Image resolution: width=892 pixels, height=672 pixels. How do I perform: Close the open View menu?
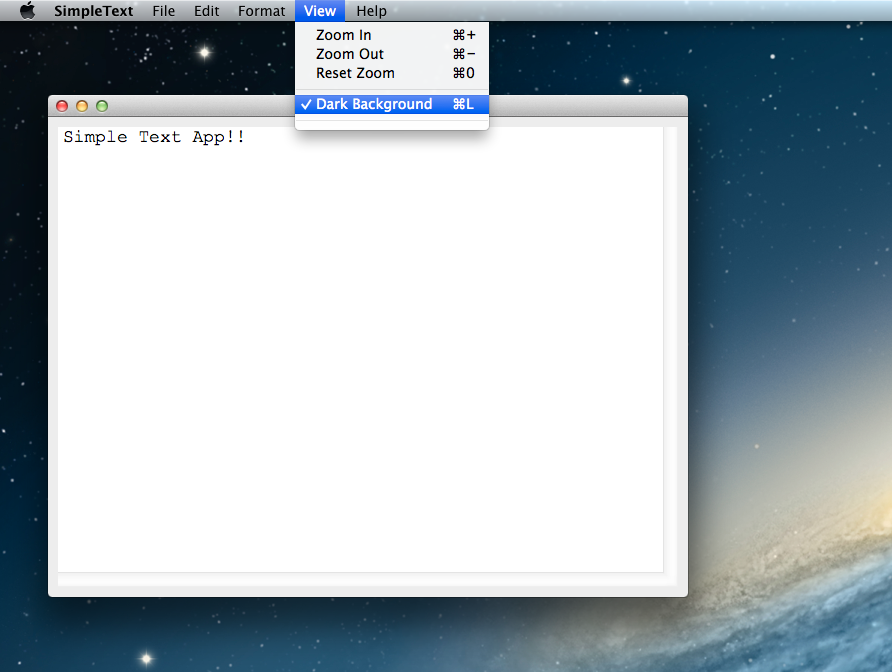click(320, 11)
